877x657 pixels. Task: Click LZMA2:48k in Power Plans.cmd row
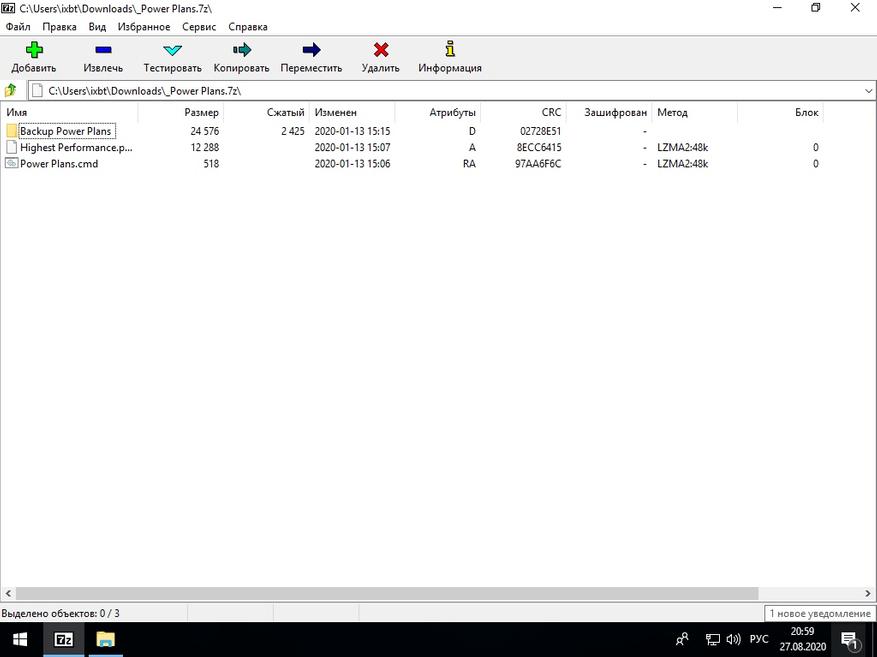682,163
